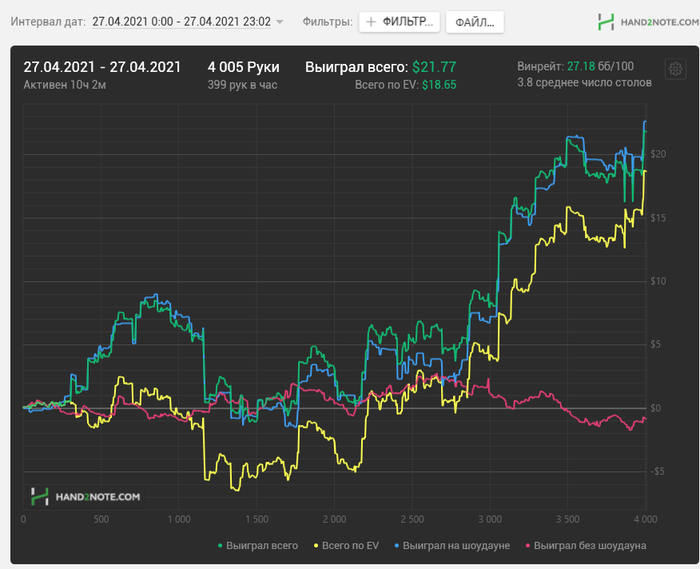Click the $20 label on the y-axis
Viewport: 700px width, 569px height.
[x=656, y=154]
